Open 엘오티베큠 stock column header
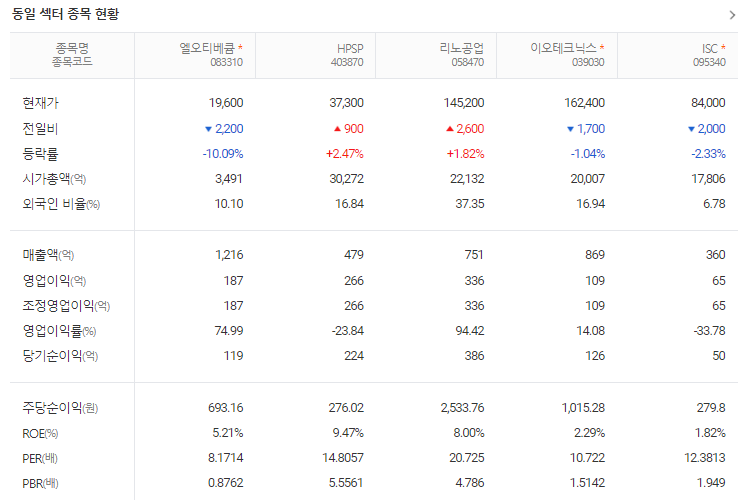Image resolution: width=739 pixels, height=500 pixels. [x=206, y=48]
